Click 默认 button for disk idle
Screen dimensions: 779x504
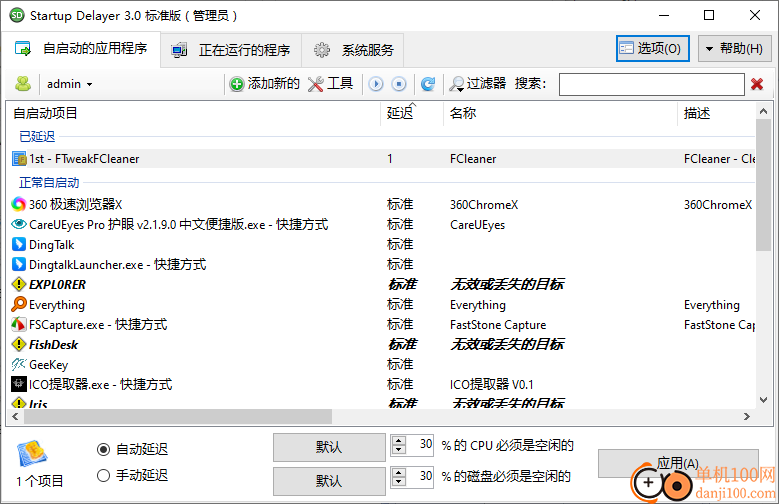pyautogui.click(x=329, y=481)
